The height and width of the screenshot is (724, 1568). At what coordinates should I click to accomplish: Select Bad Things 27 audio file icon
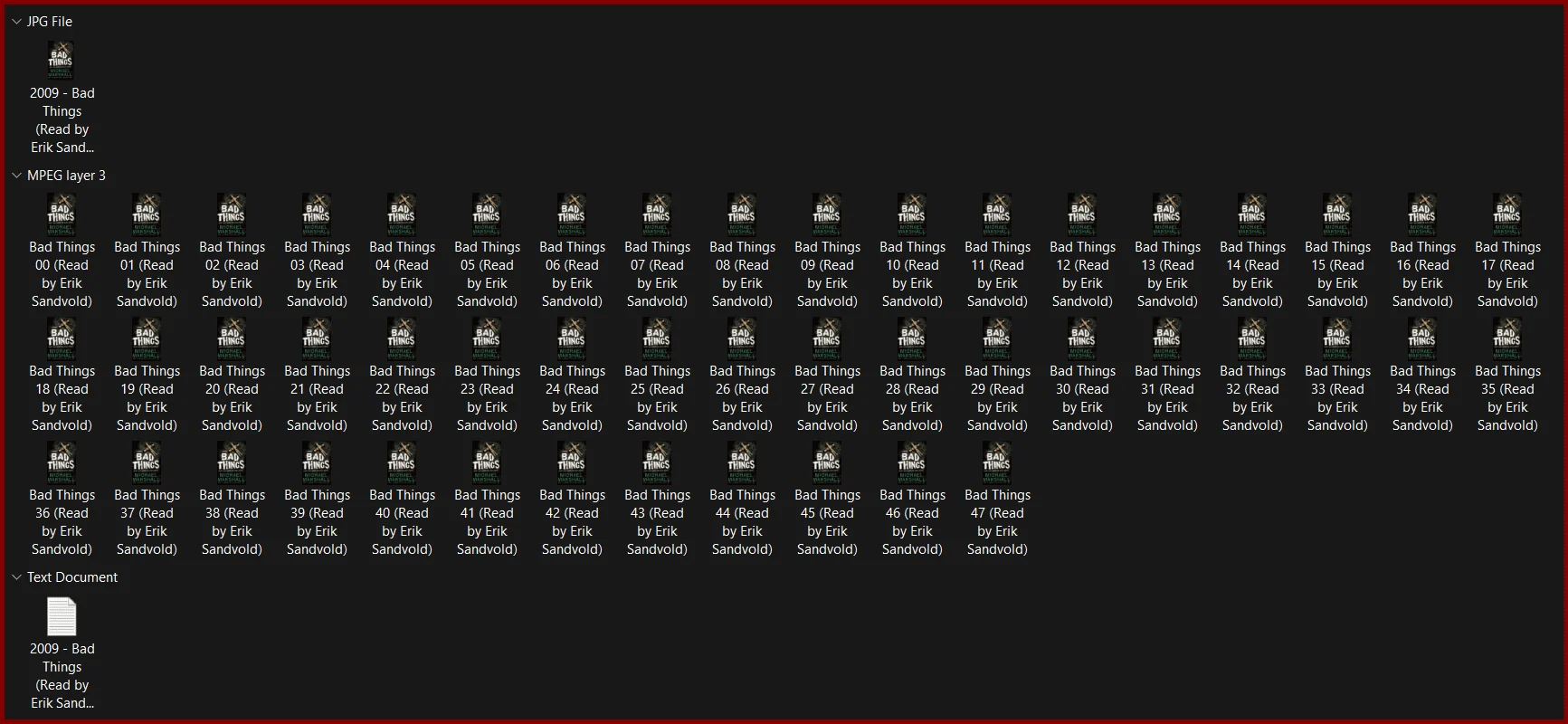(827, 338)
